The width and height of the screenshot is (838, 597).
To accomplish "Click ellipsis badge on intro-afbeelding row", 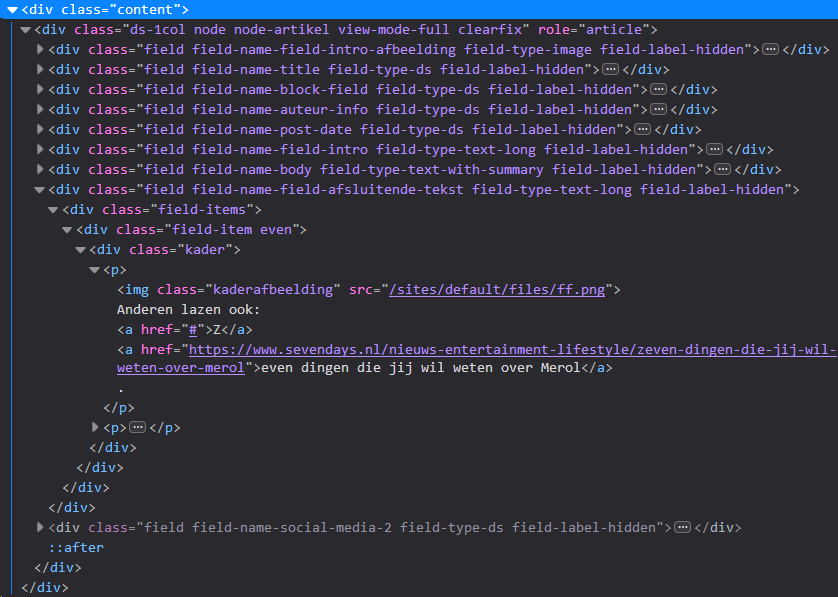I will click(770, 50).
